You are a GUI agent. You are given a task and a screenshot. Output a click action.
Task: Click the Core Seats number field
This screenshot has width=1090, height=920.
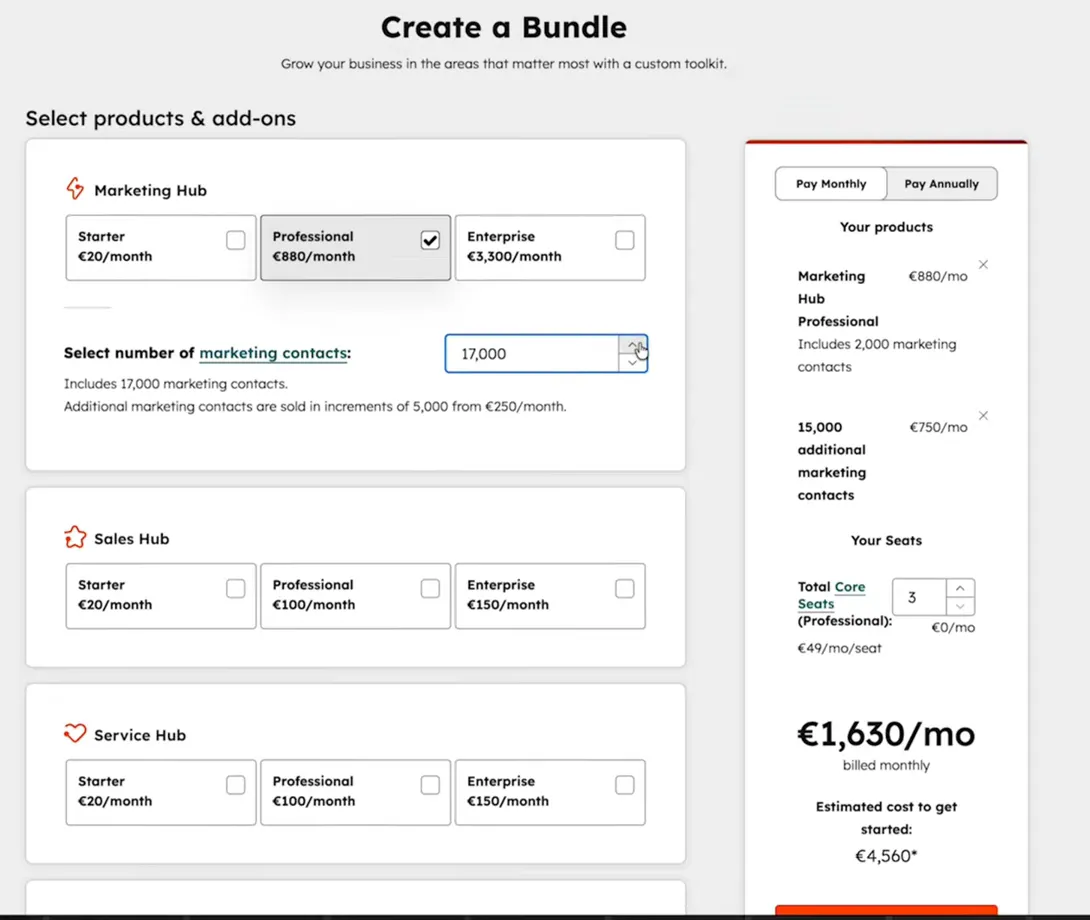919,597
